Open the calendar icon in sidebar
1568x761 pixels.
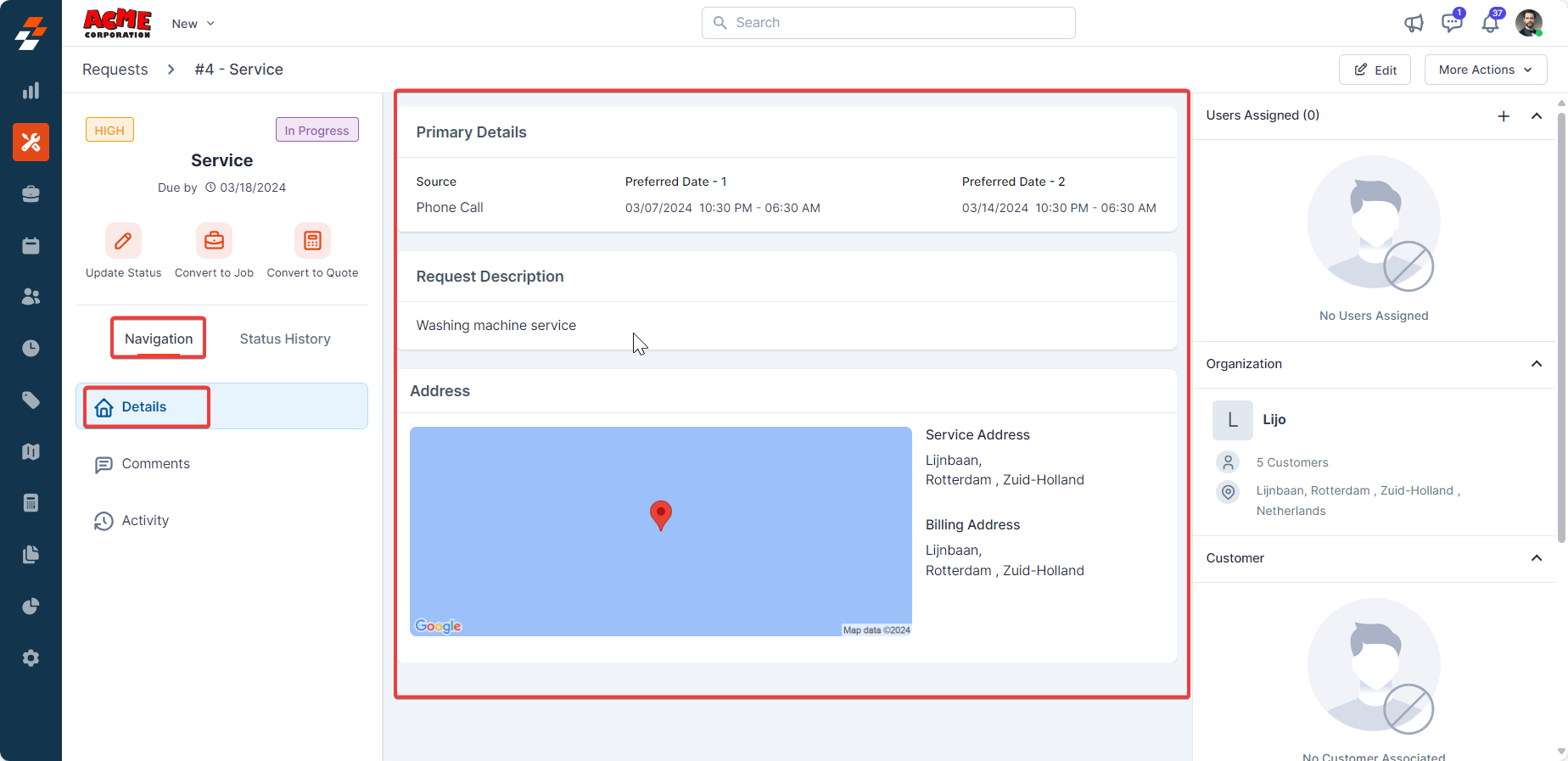pos(31,246)
